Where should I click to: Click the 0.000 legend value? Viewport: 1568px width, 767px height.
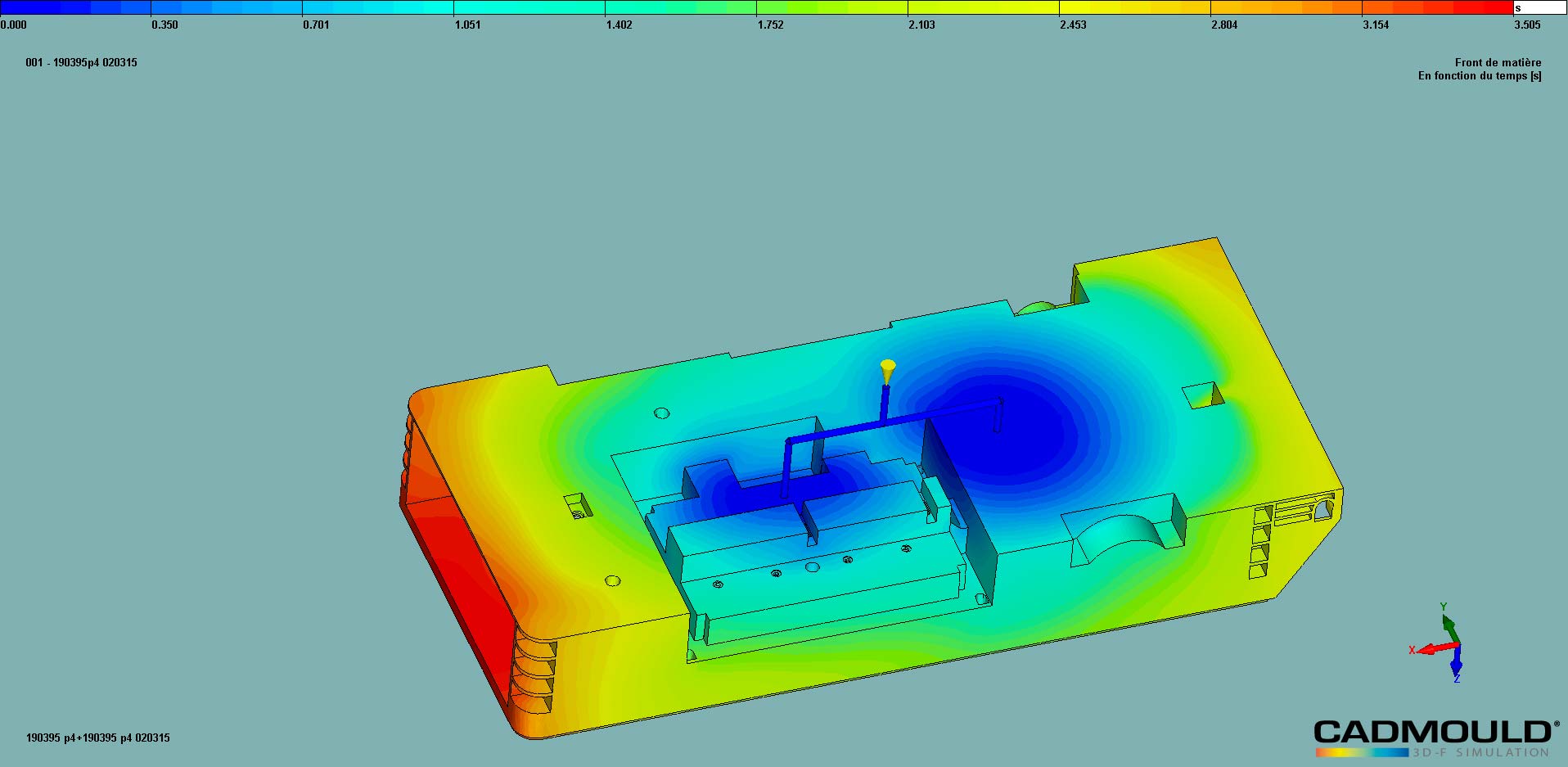(x=13, y=25)
